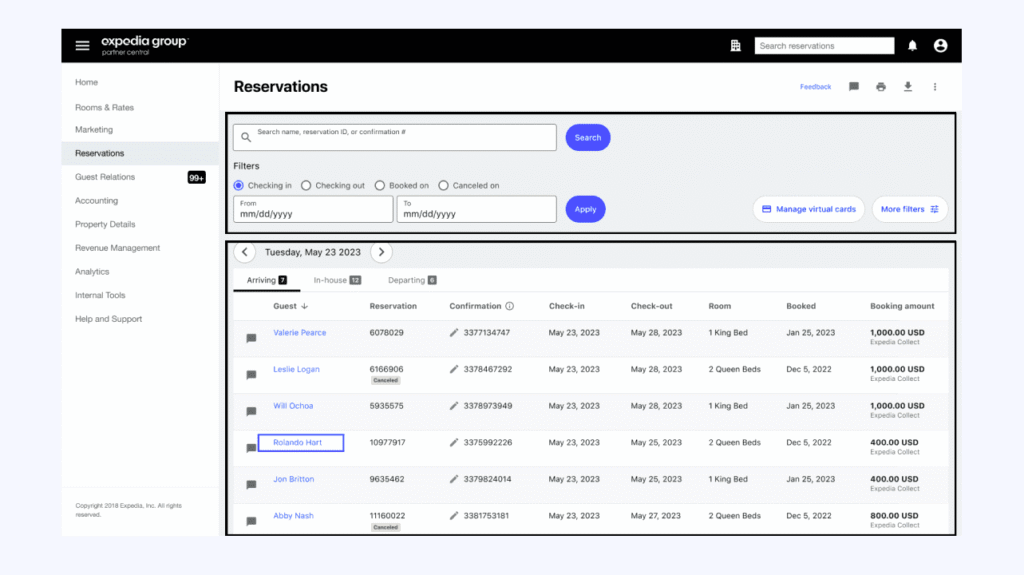Viewport: 1024px width, 575px height.
Task: Edit confirmation number 3377134747 with pencil icon
Action: click(454, 333)
